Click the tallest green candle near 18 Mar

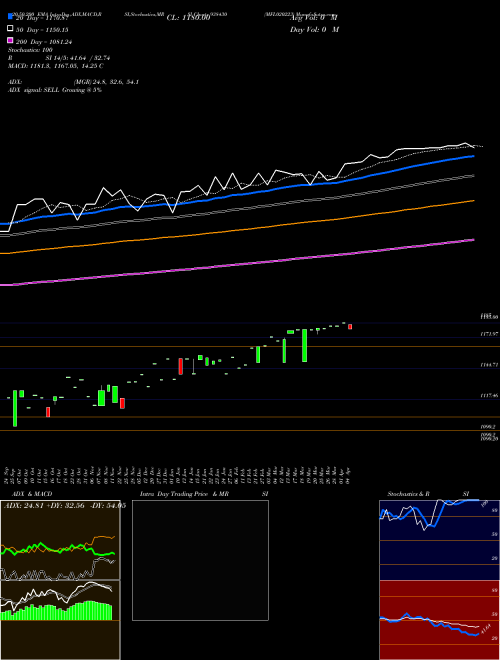[x=304, y=346]
